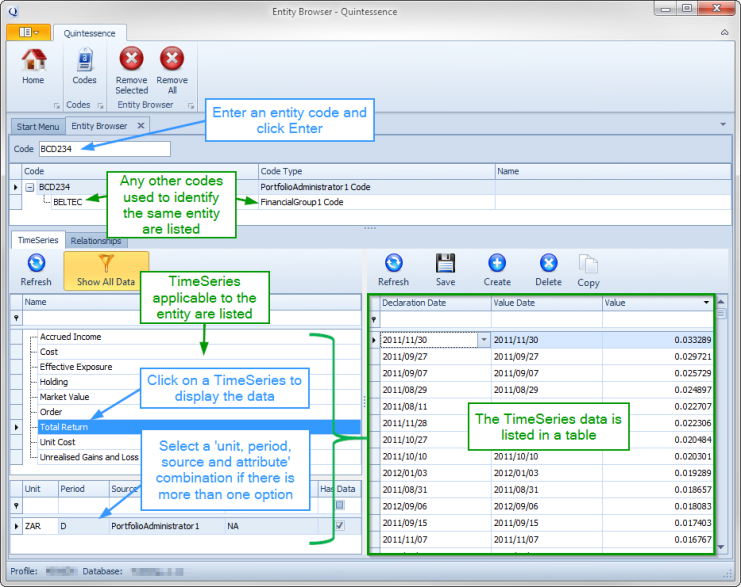Collapse the BCD234 code node
Viewport: 741px width, 587px height.
(30, 187)
